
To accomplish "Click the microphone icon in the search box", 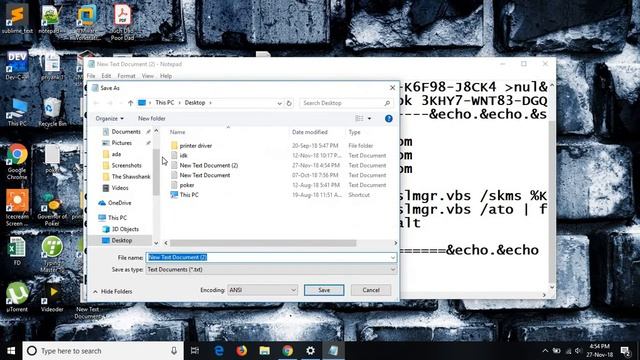I will (174, 351).
